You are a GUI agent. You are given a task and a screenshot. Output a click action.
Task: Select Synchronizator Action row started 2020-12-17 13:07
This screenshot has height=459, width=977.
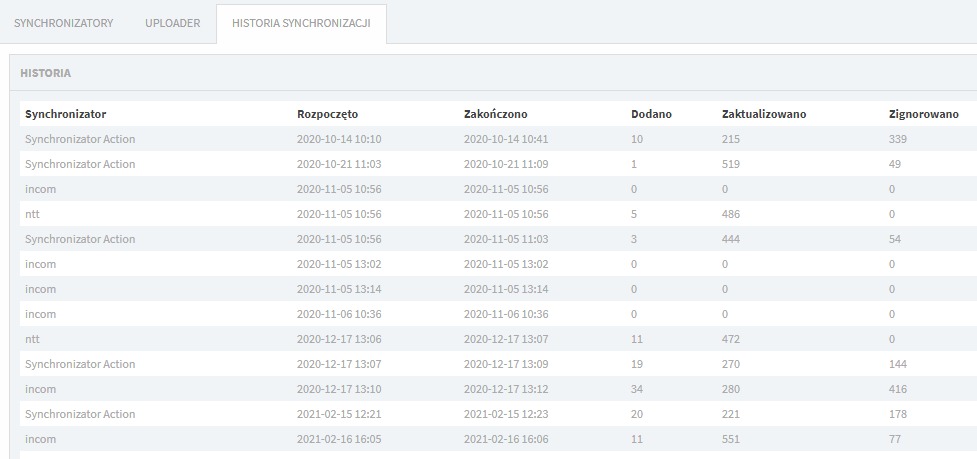tap(498, 364)
